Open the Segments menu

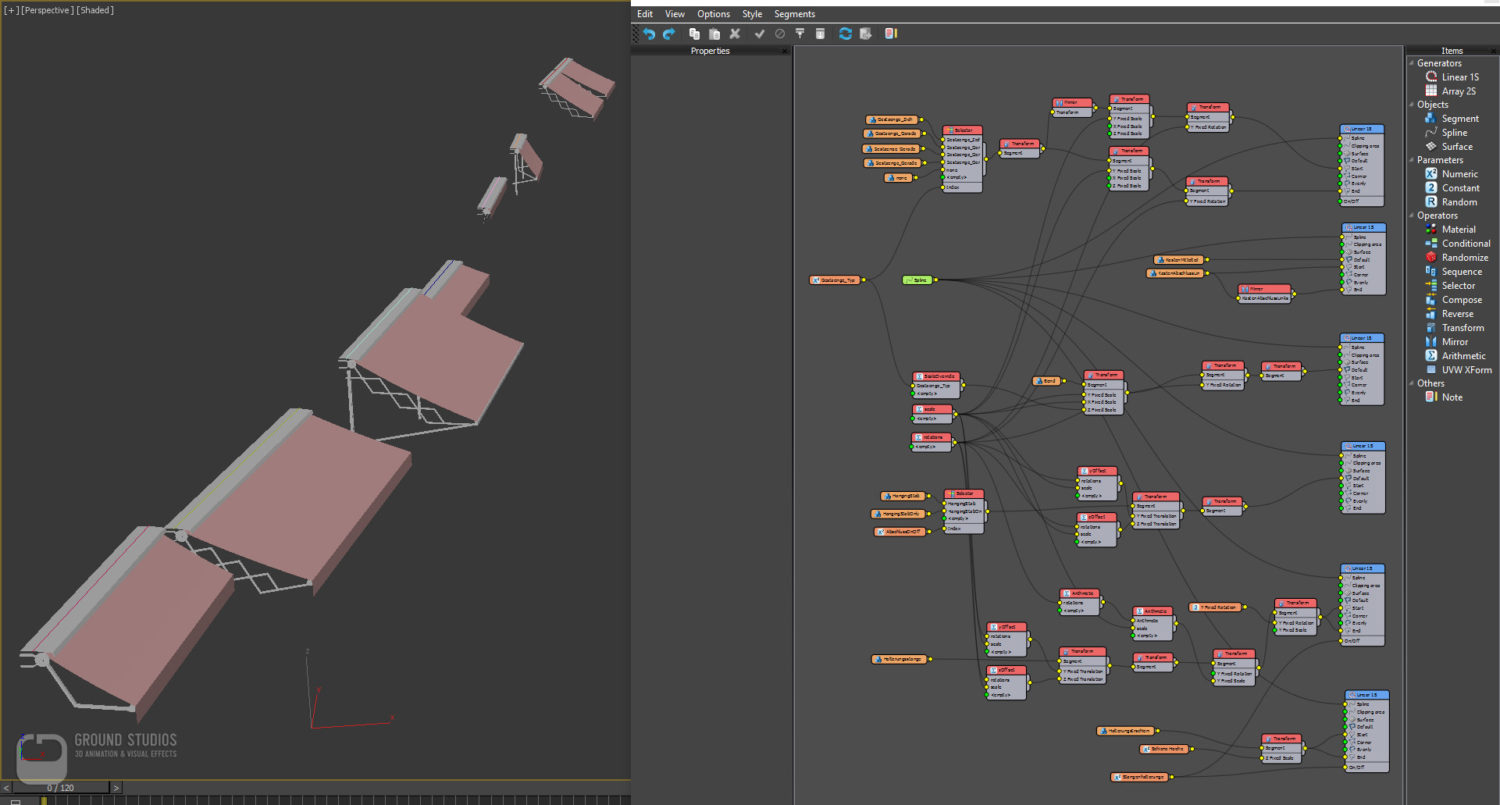(x=795, y=14)
